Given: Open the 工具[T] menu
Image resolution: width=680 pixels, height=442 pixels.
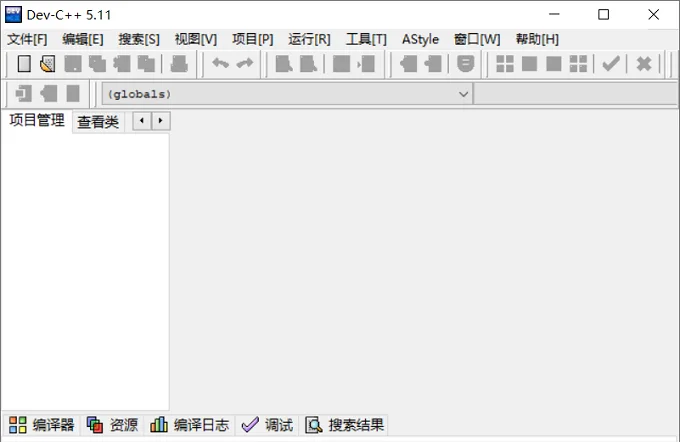Looking at the screenshot, I should [x=366, y=39].
